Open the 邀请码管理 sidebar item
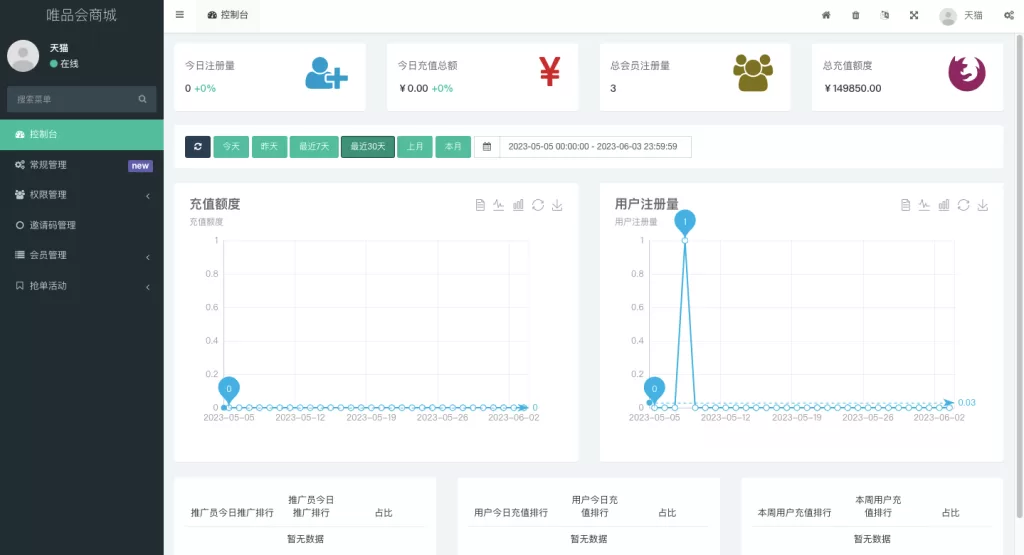This screenshot has width=1024, height=555. pos(82,225)
